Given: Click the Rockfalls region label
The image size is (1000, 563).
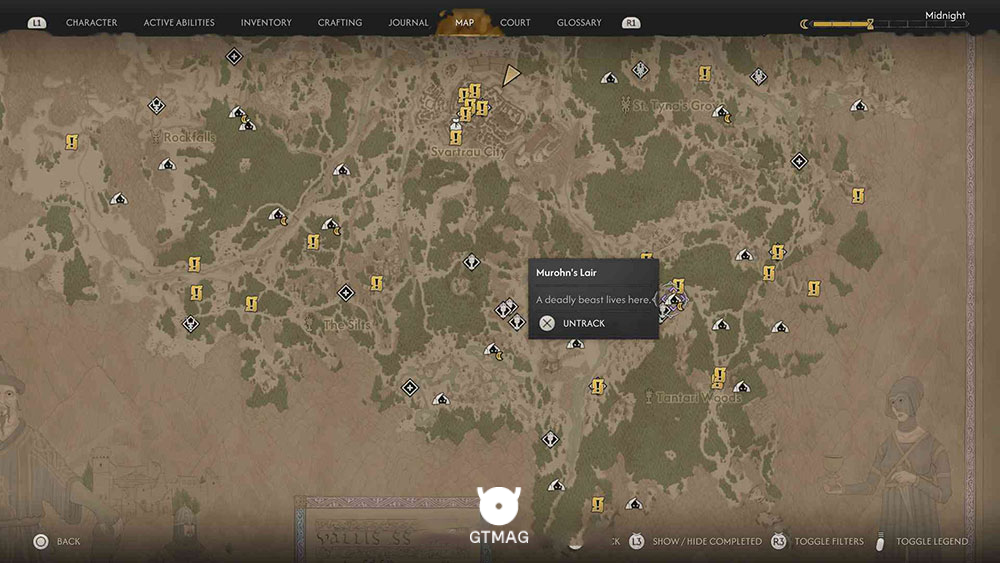Looking at the screenshot, I should [x=189, y=137].
